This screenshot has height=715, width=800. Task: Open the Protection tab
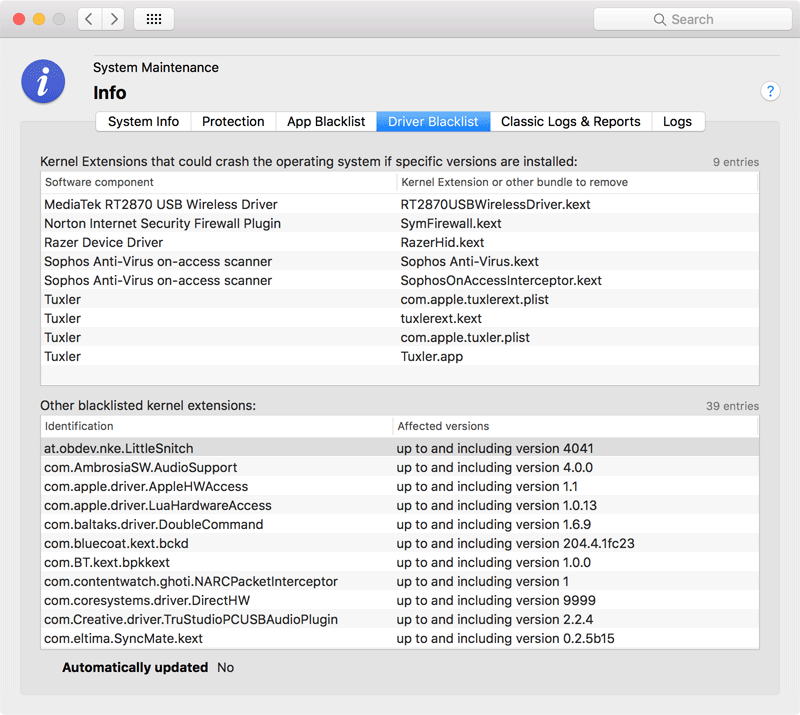point(233,121)
